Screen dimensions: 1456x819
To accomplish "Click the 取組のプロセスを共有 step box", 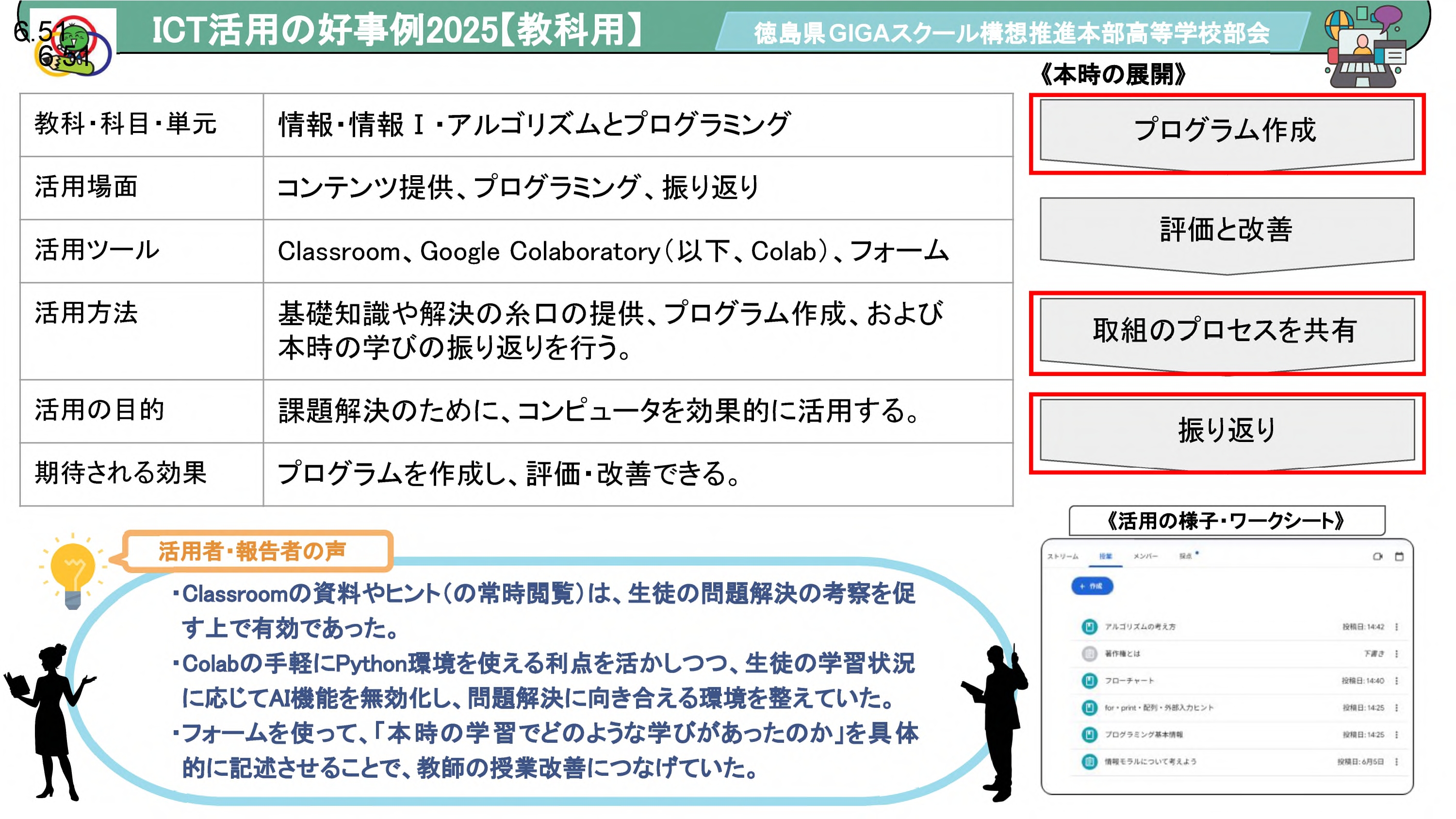I will [x=1227, y=330].
